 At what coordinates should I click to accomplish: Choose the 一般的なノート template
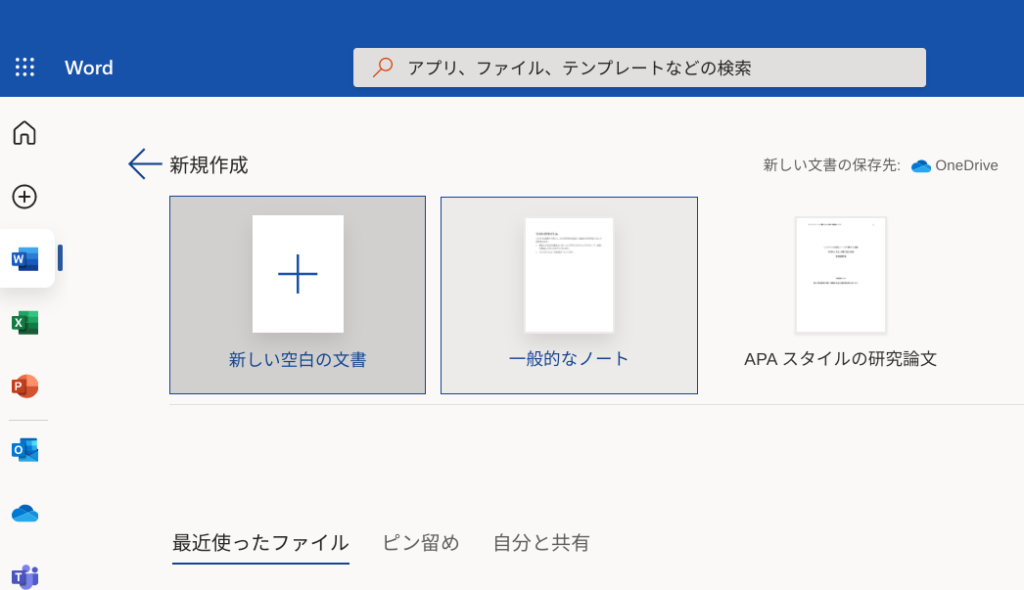(x=569, y=295)
